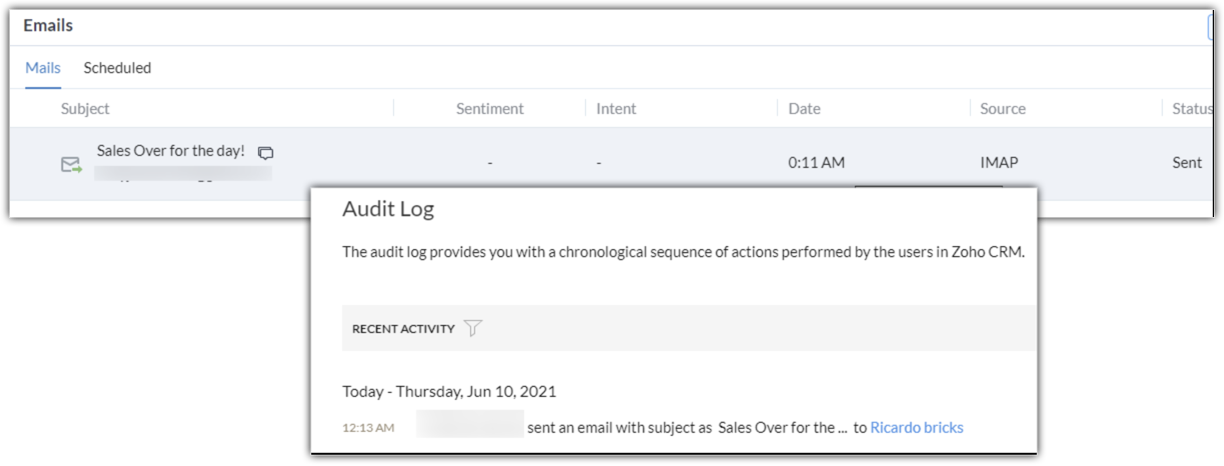
Task: Click the Subject column header
Action: [85, 108]
